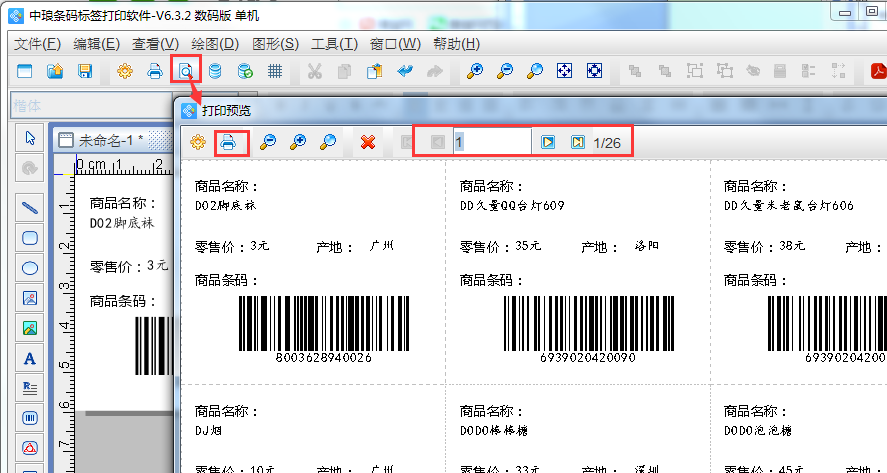Go to the next preview page

[547, 142]
